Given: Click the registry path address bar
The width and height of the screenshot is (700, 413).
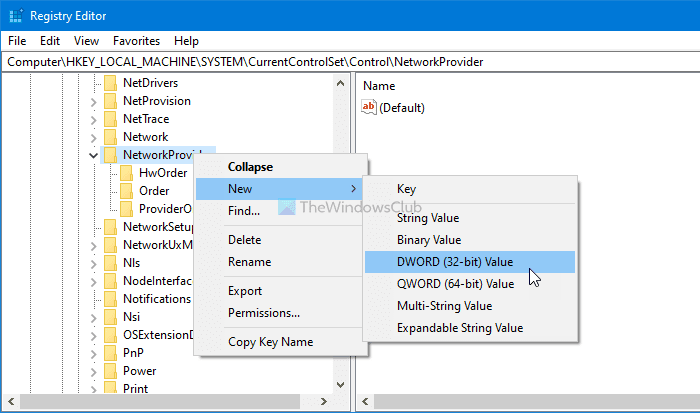Looking at the screenshot, I should click(x=350, y=62).
